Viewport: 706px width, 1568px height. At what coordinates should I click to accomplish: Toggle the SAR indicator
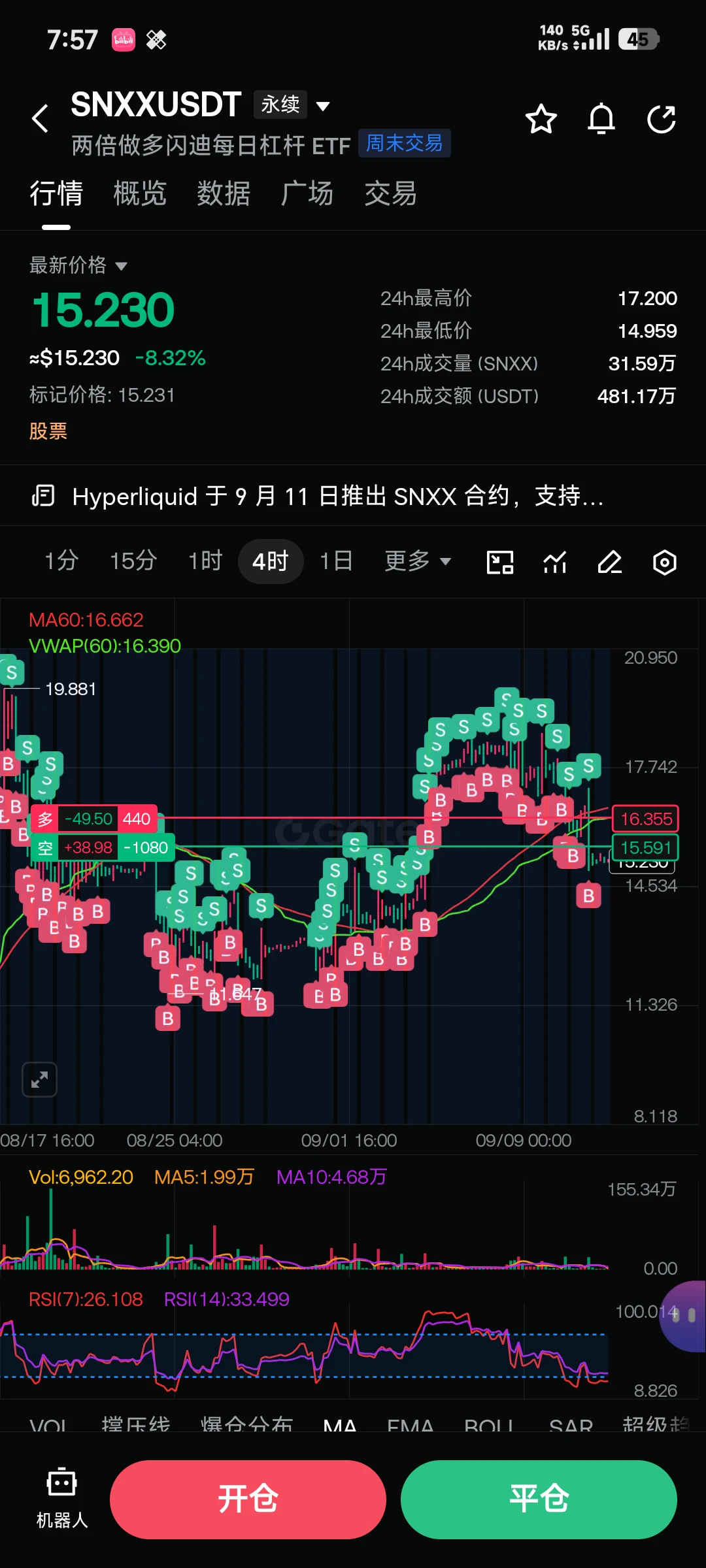click(x=571, y=1424)
